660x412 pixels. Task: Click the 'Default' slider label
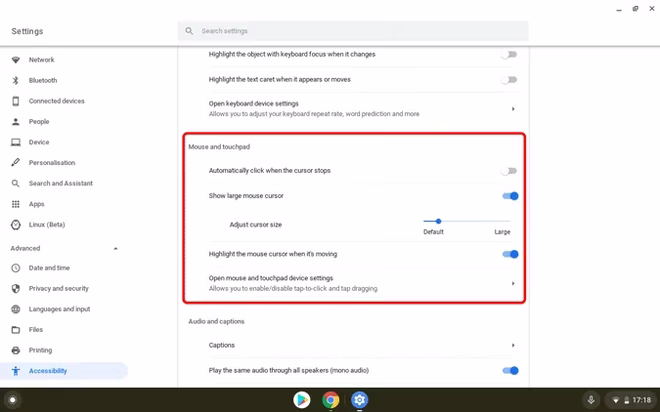click(x=434, y=232)
